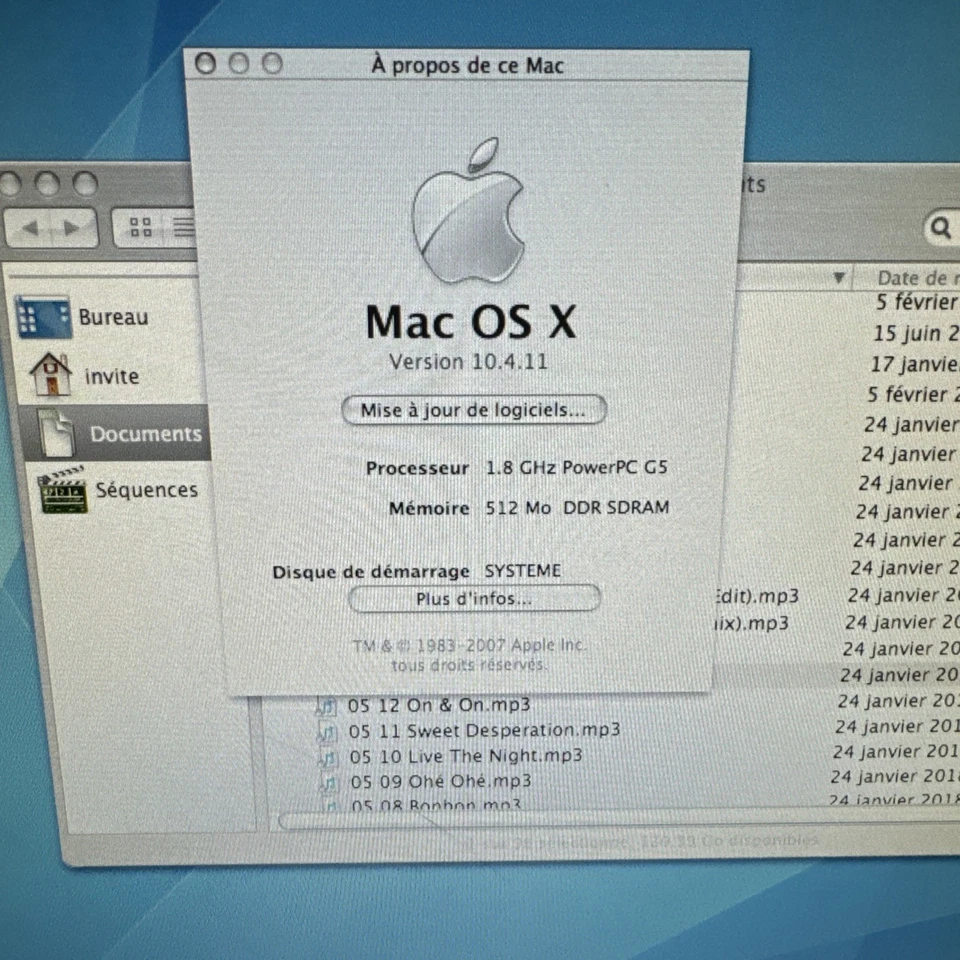Switch Finder to list view
Image resolution: width=960 pixels, height=960 pixels.
pos(183,226)
